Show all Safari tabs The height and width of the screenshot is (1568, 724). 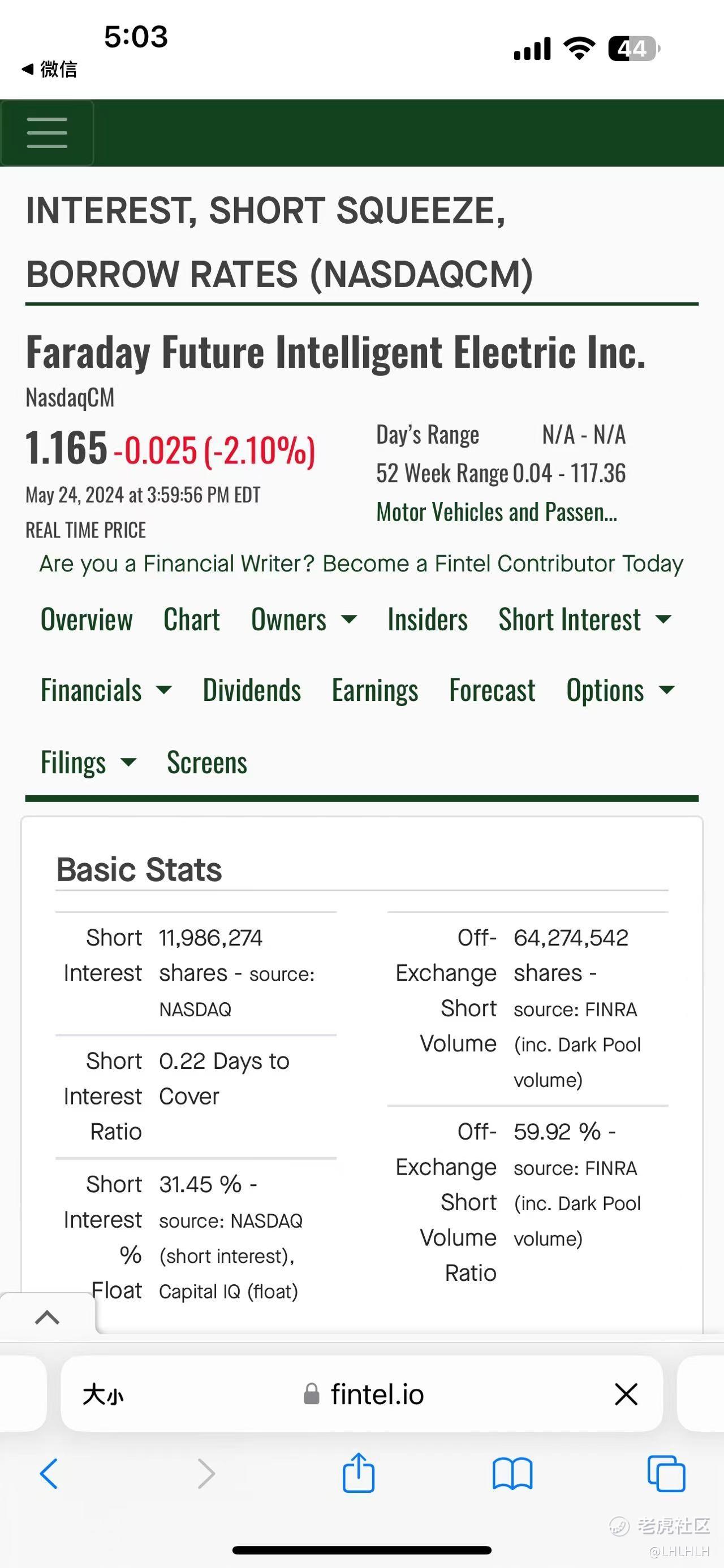point(666,1474)
